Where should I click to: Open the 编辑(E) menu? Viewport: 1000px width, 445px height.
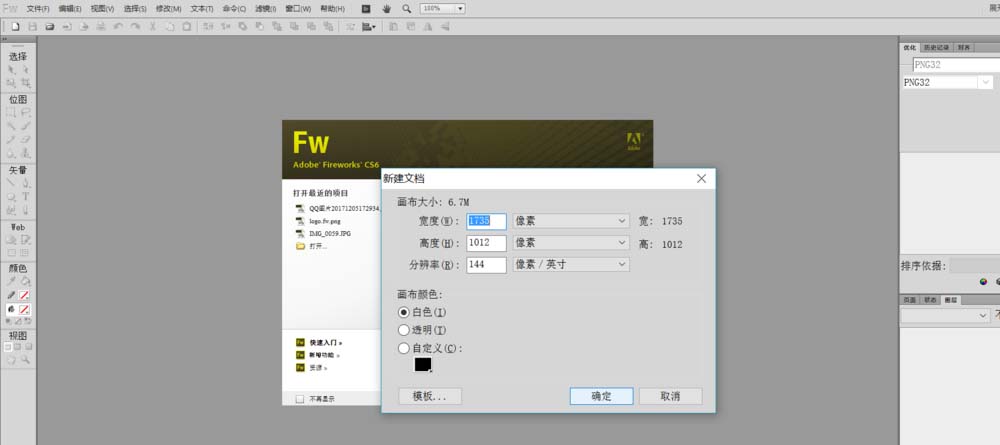point(70,9)
